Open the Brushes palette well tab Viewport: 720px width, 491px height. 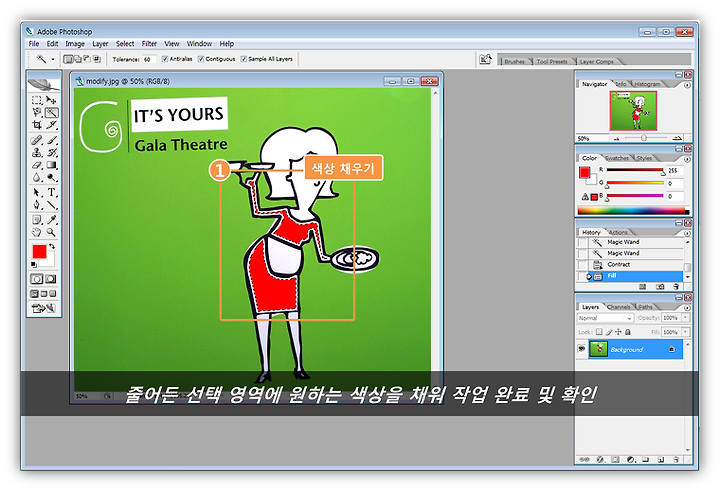point(514,61)
